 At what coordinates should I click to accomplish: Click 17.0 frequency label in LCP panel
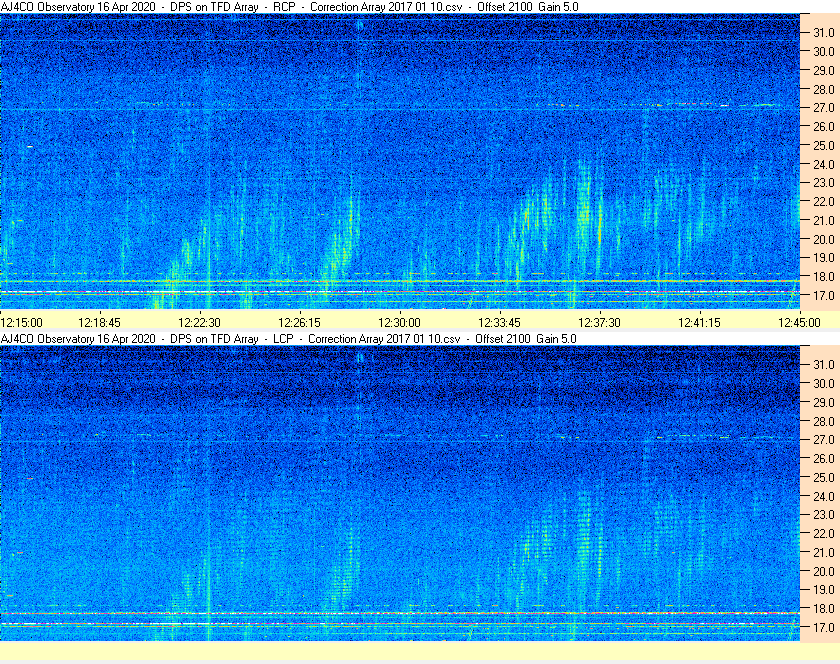pos(823,628)
